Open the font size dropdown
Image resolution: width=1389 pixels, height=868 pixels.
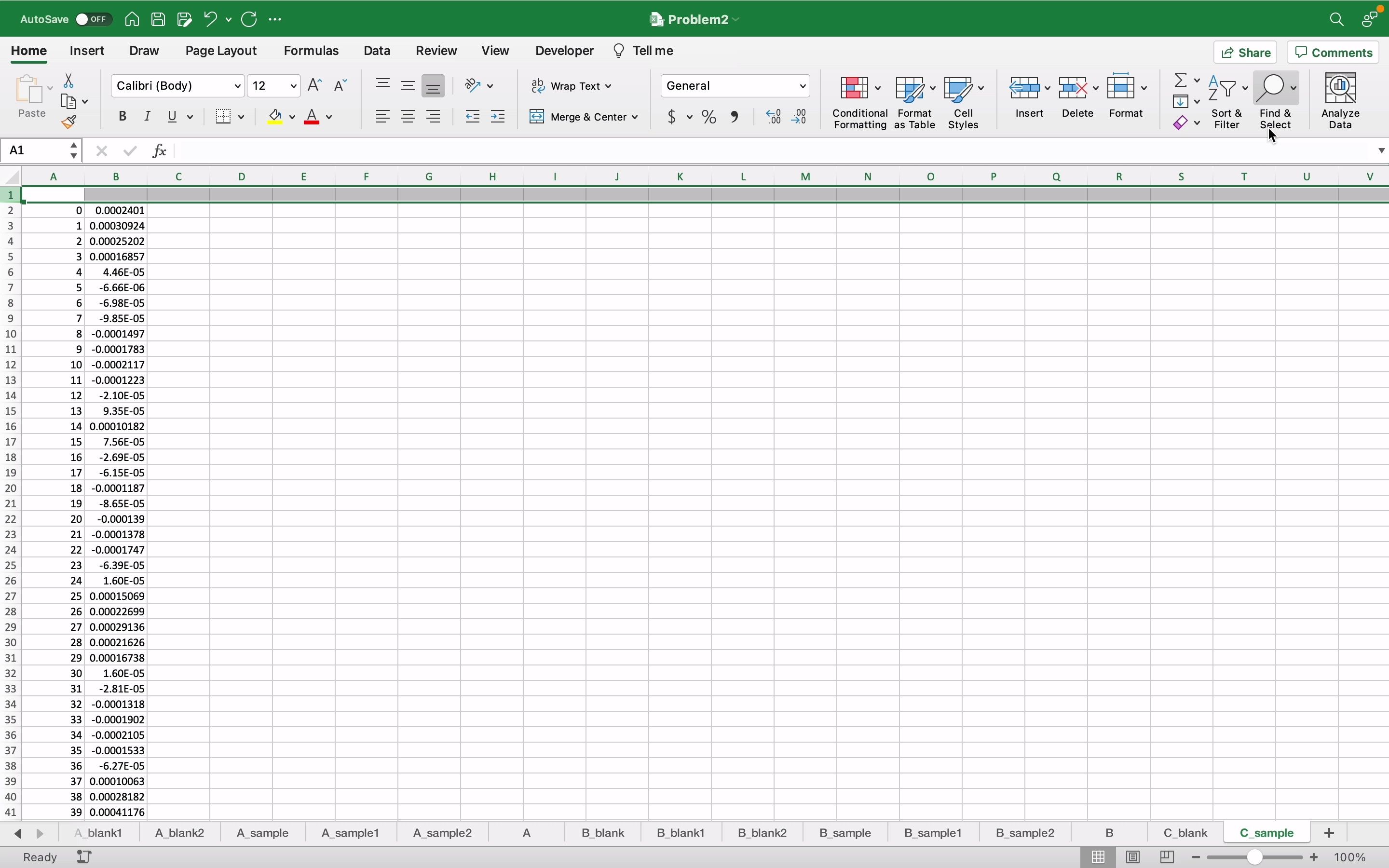[x=293, y=86]
